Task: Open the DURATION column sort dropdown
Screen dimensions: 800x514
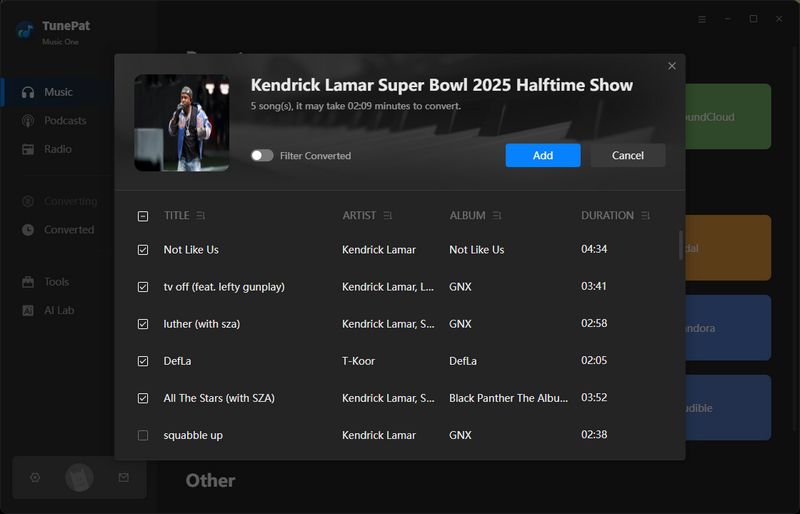Action: click(646, 216)
